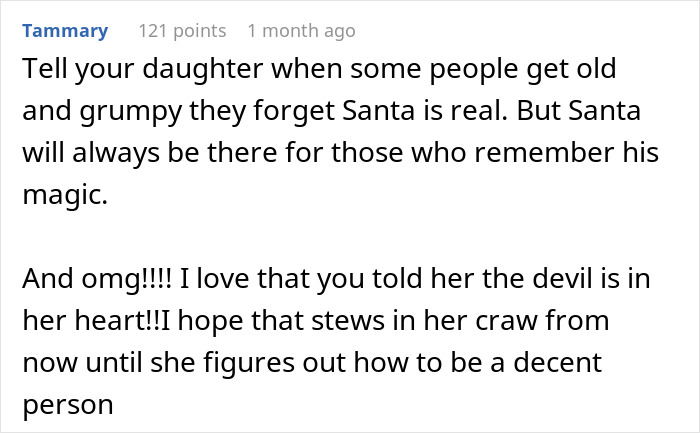Click 'her heart!!' text in comment

pyautogui.click(x=92, y=321)
